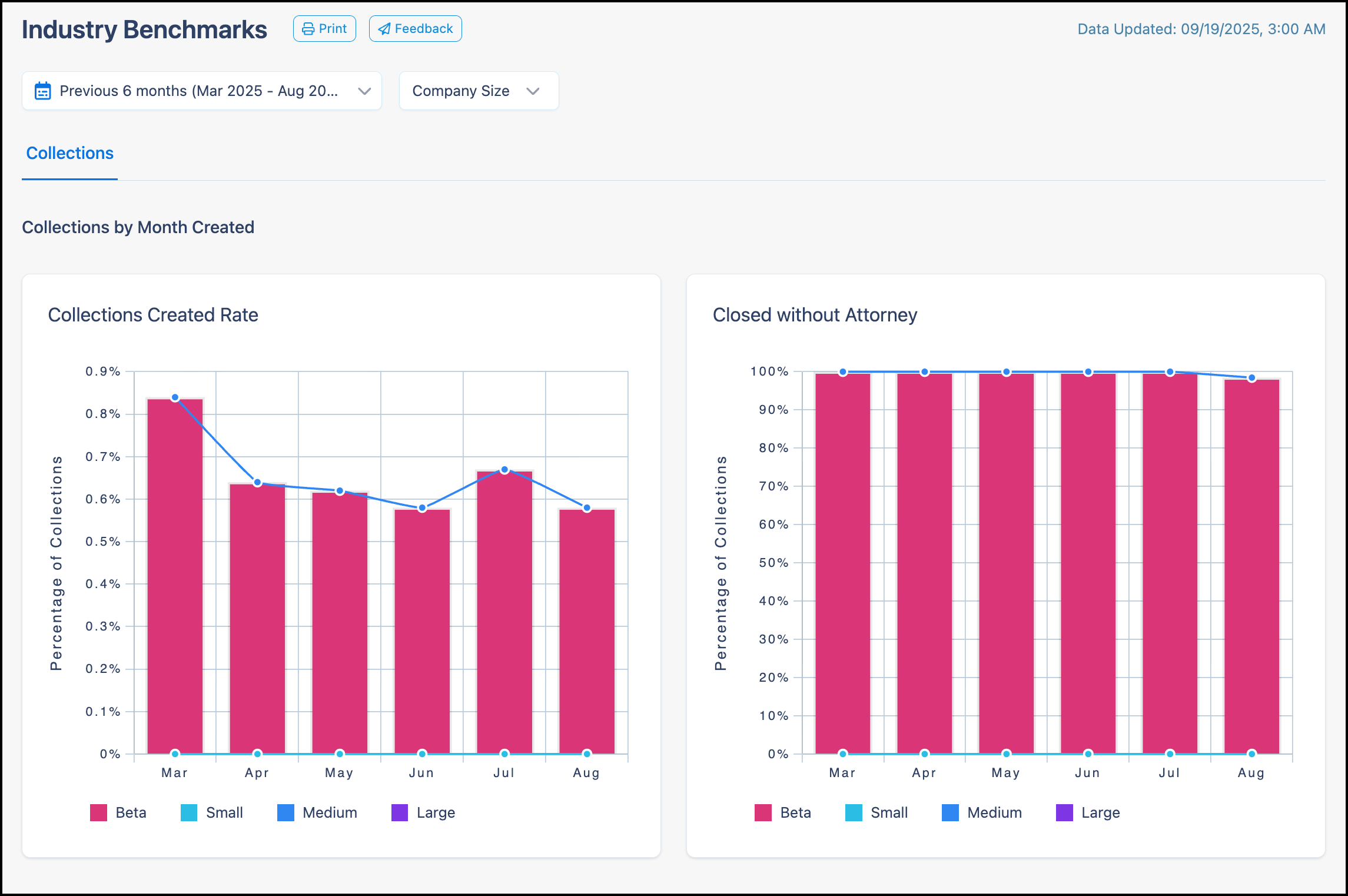
Task: Click the Large legend marker on Collections Created Rate
Action: click(x=399, y=812)
